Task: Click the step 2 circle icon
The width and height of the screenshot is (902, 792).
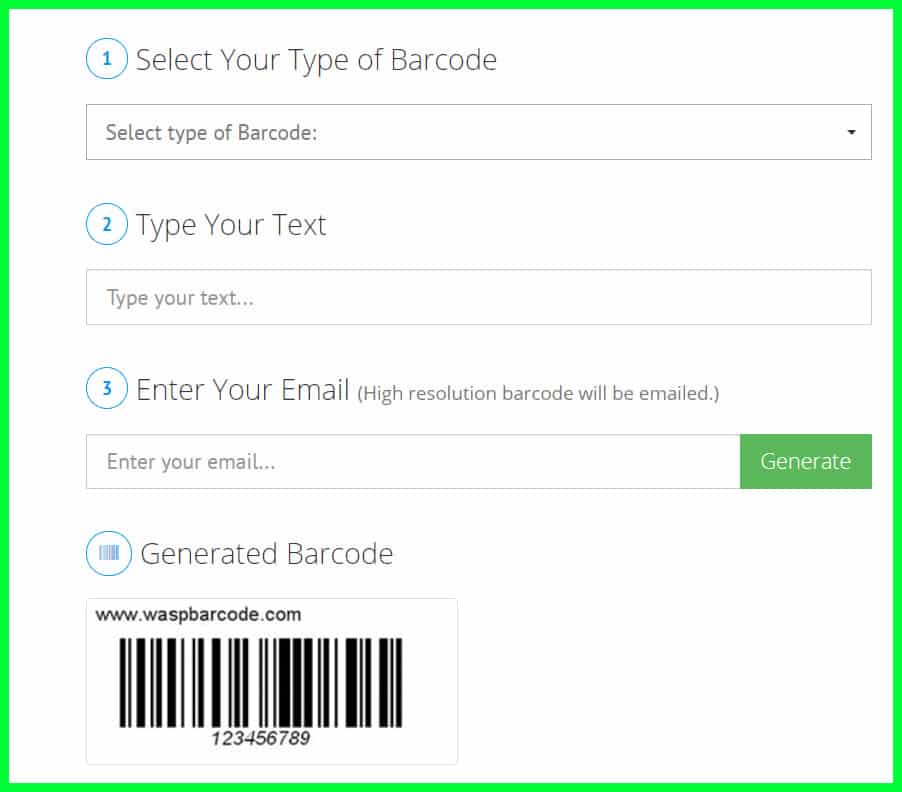Action: click(x=106, y=224)
